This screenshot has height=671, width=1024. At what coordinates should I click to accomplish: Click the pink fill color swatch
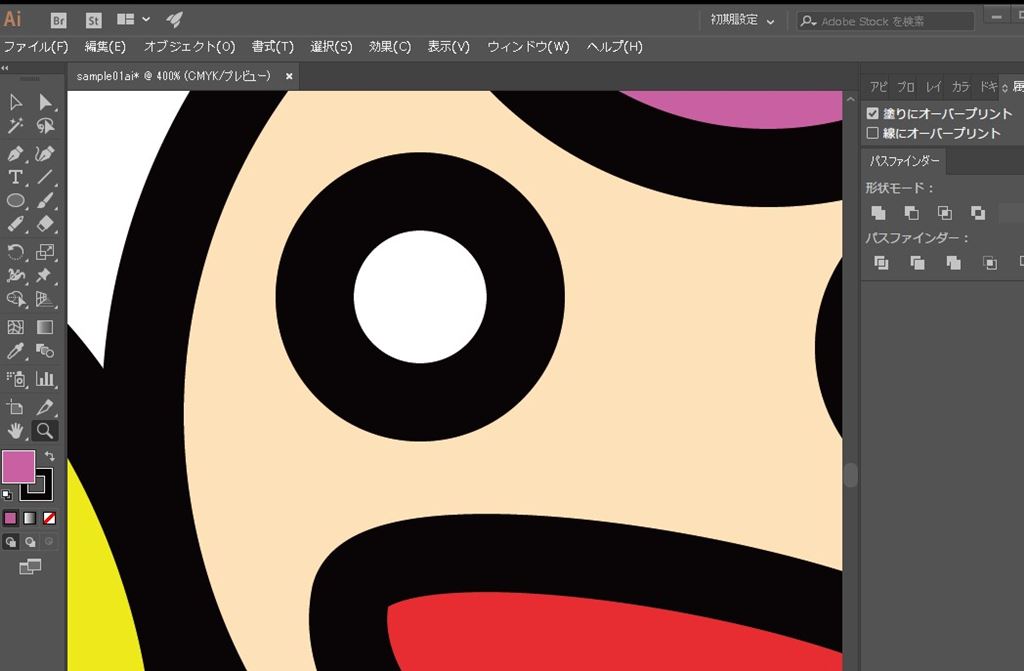pyautogui.click(x=18, y=466)
